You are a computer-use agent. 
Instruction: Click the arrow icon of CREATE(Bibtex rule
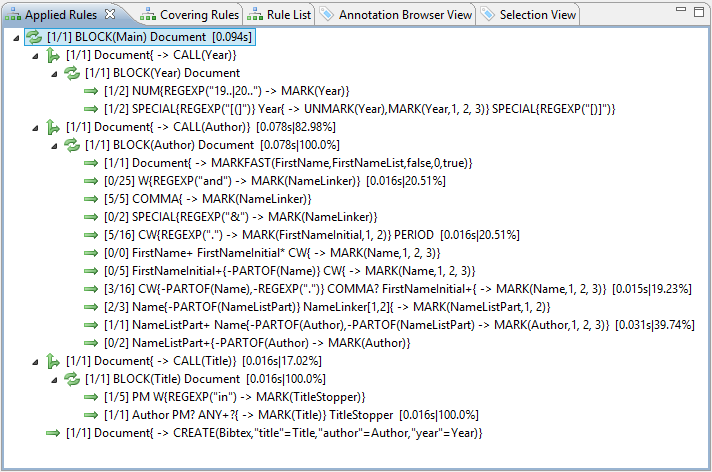[53, 433]
